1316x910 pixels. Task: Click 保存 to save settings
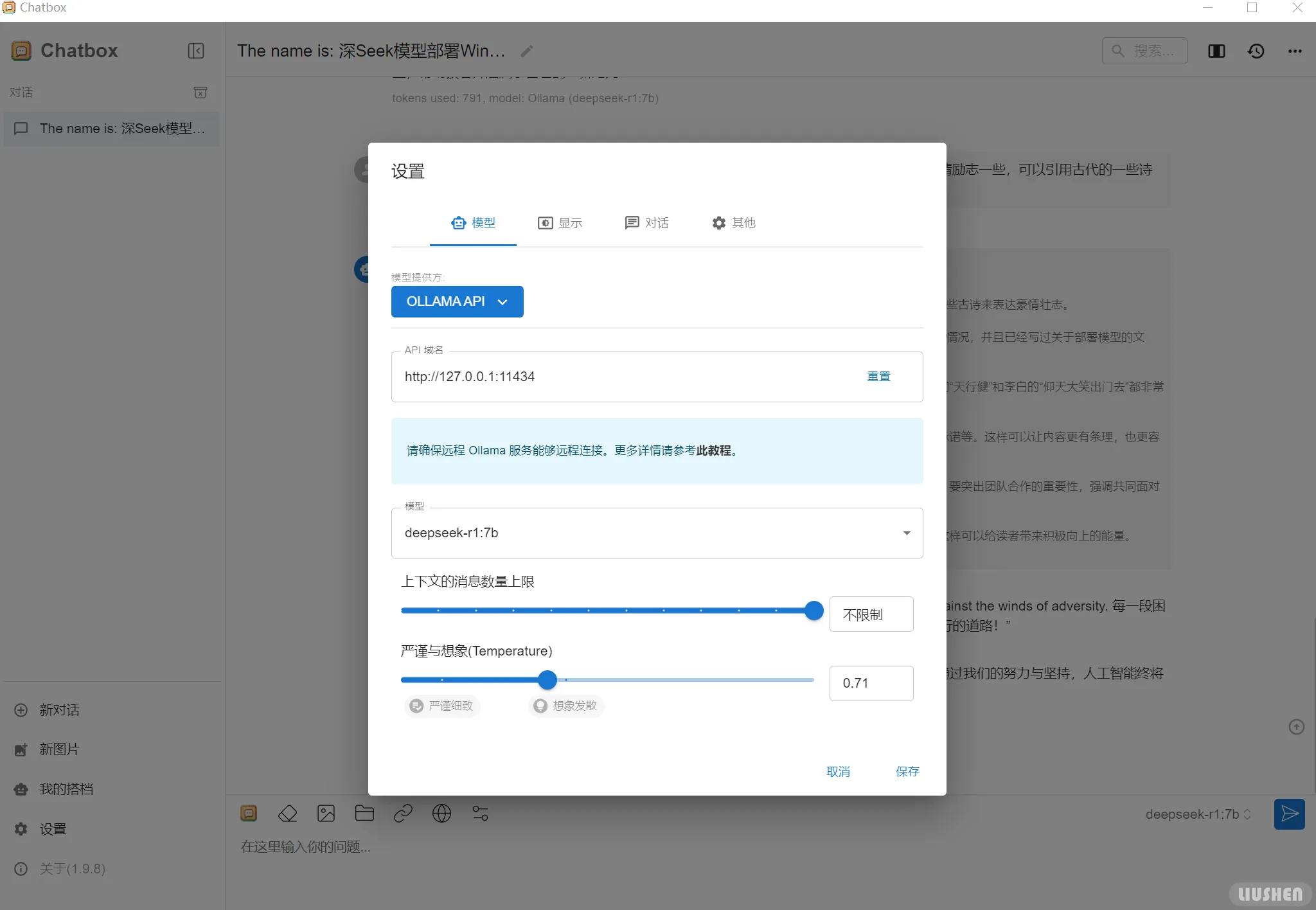click(907, 771)
